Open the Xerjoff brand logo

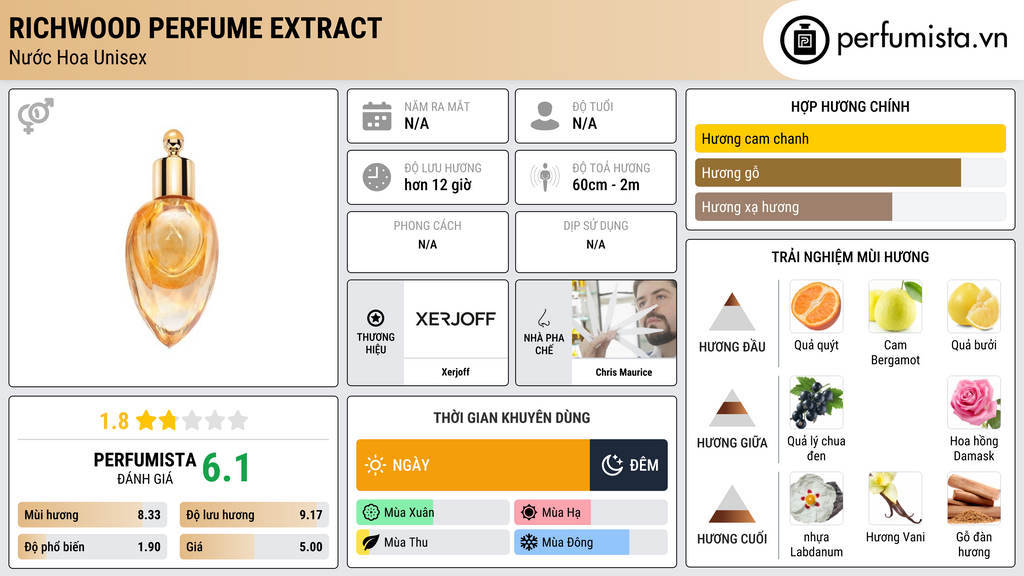455,319
